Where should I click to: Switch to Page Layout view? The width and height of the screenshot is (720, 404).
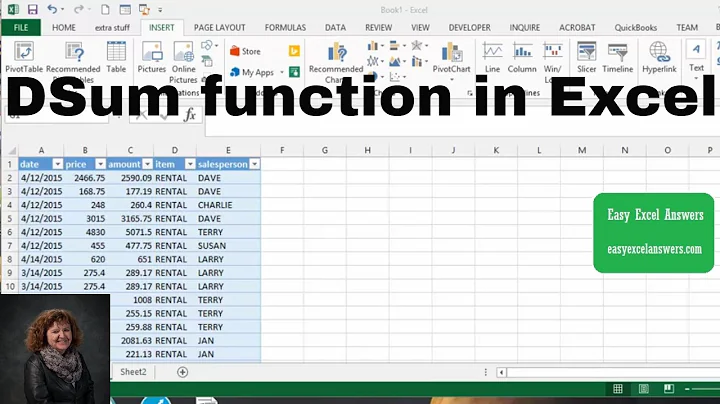pyautogui.click(x=643, y=389)
